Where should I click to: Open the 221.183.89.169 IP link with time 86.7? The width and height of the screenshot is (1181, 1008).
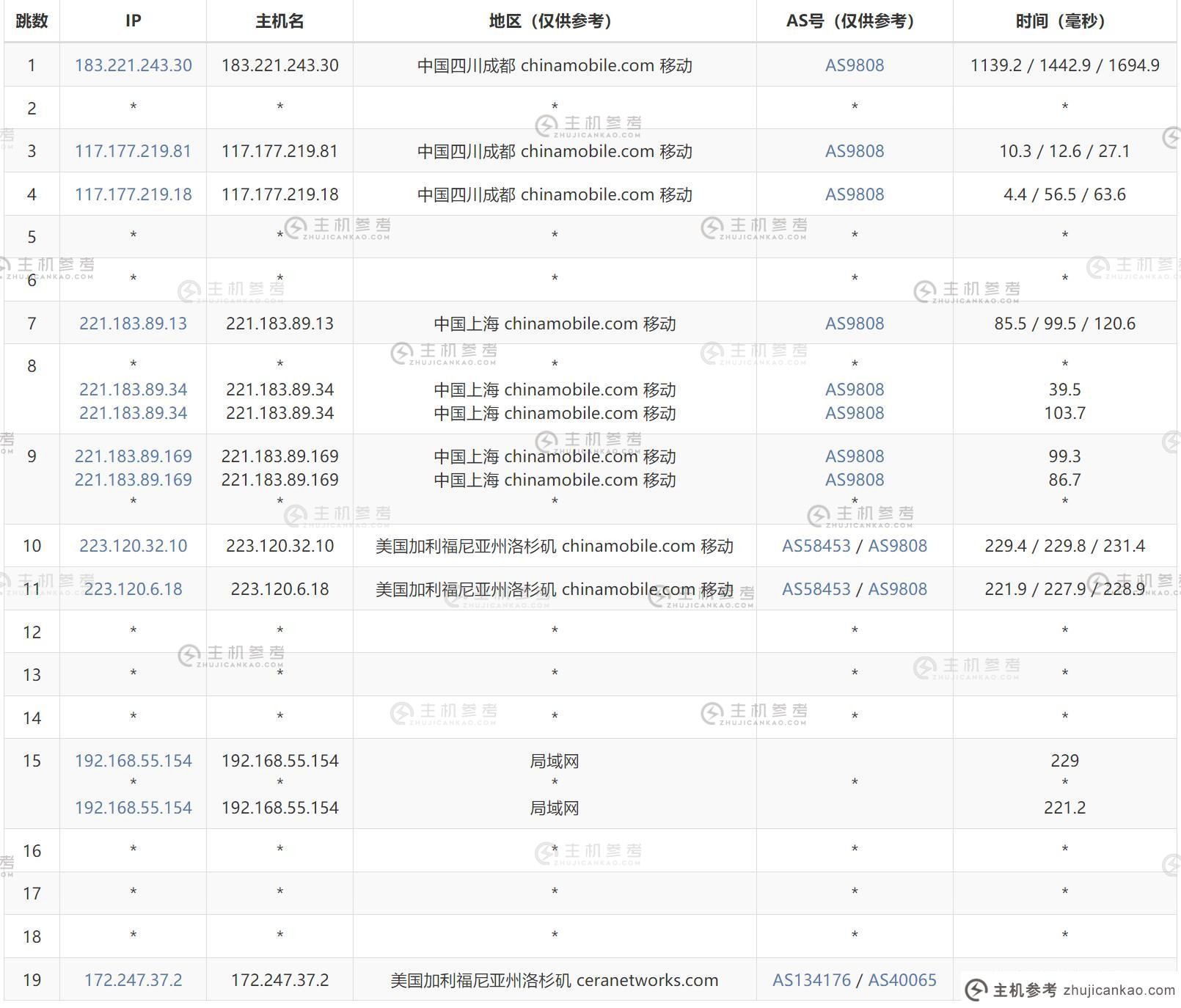pyautogui.click(x=133, y=480)
